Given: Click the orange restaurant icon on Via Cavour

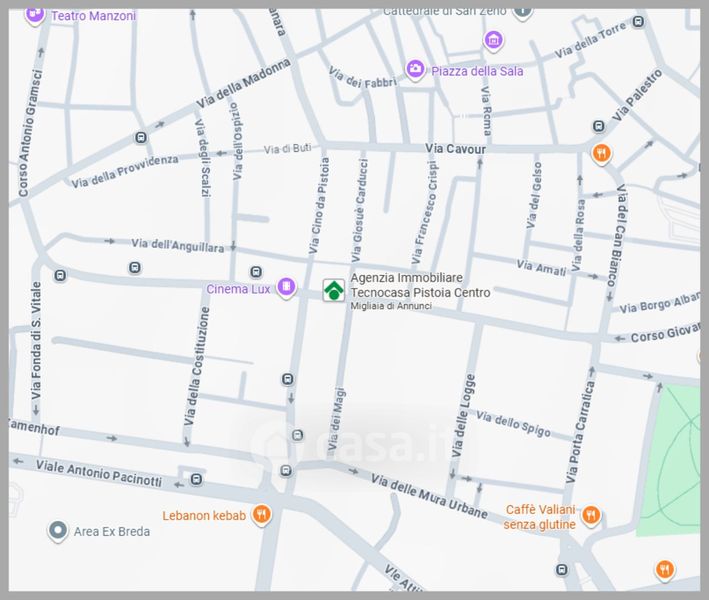Looking at the screenshot, I should 600,154.
